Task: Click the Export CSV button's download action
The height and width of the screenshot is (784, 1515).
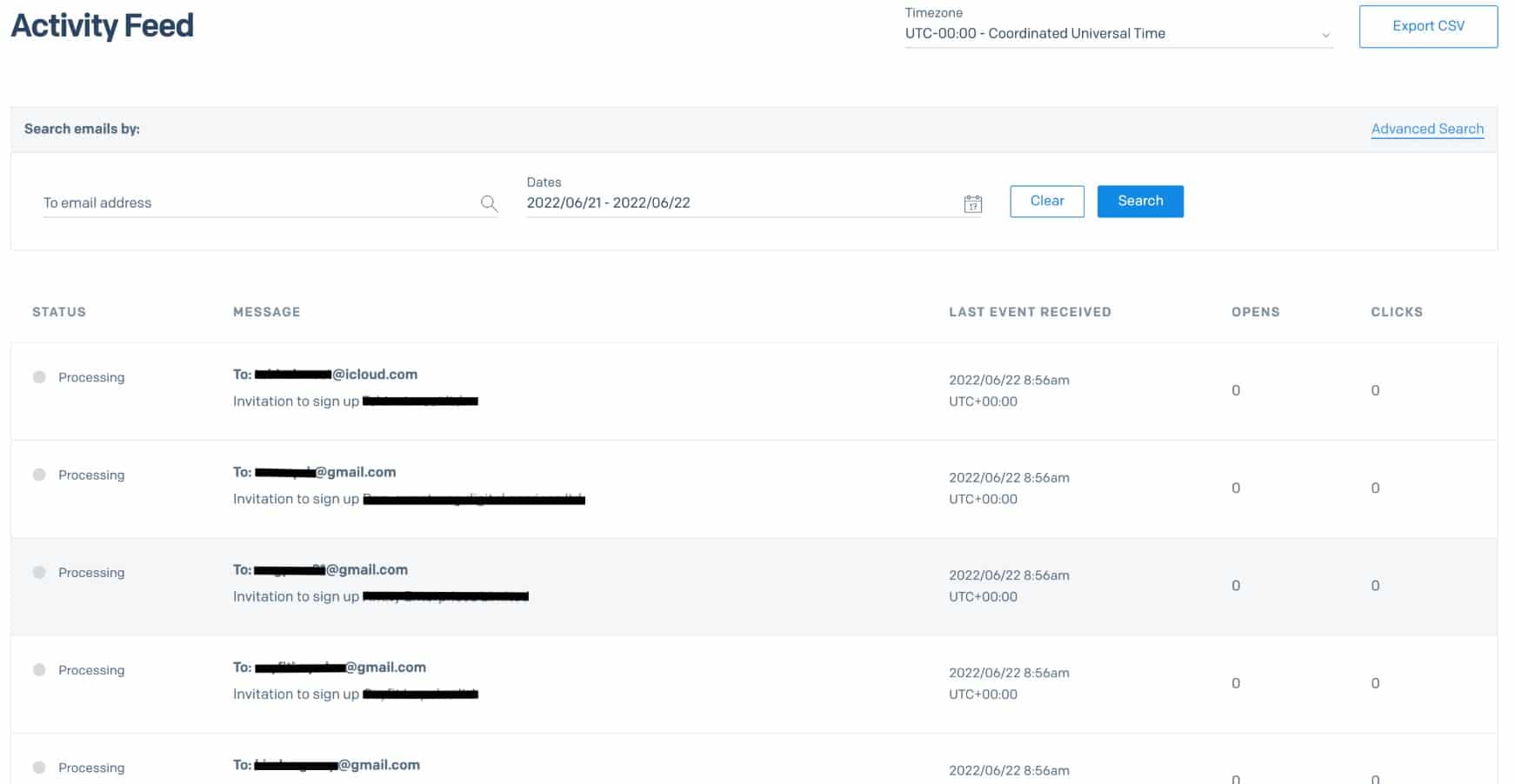Action: point(1427,26)
